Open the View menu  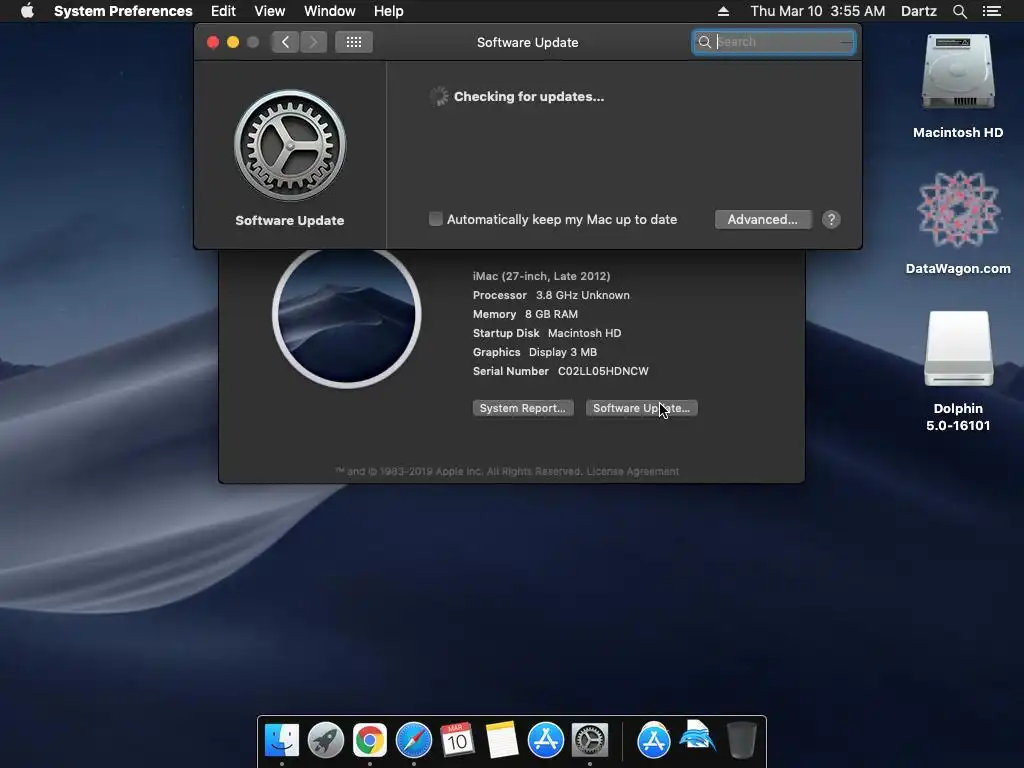269,11
